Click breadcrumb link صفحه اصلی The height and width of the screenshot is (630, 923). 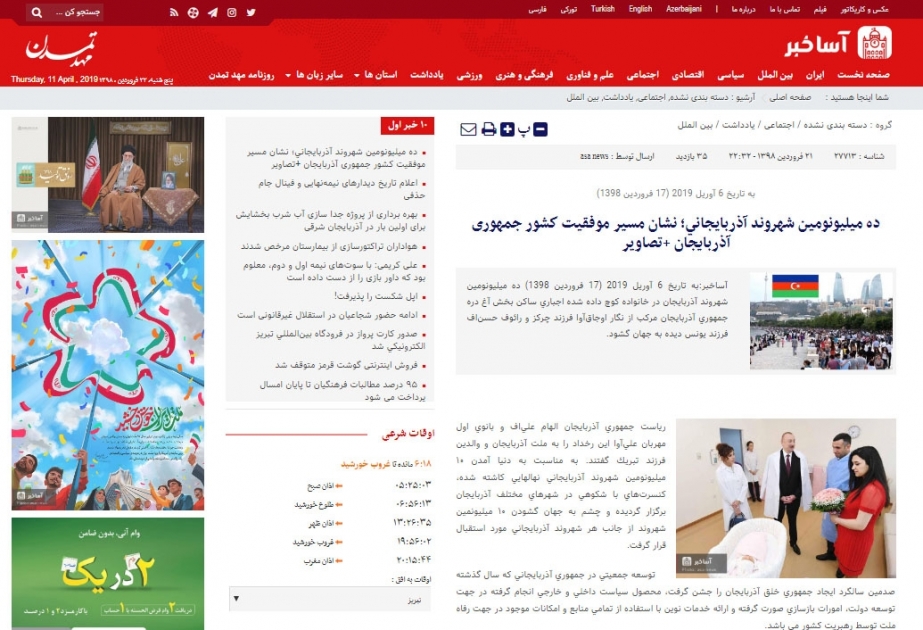click(791, 97)
